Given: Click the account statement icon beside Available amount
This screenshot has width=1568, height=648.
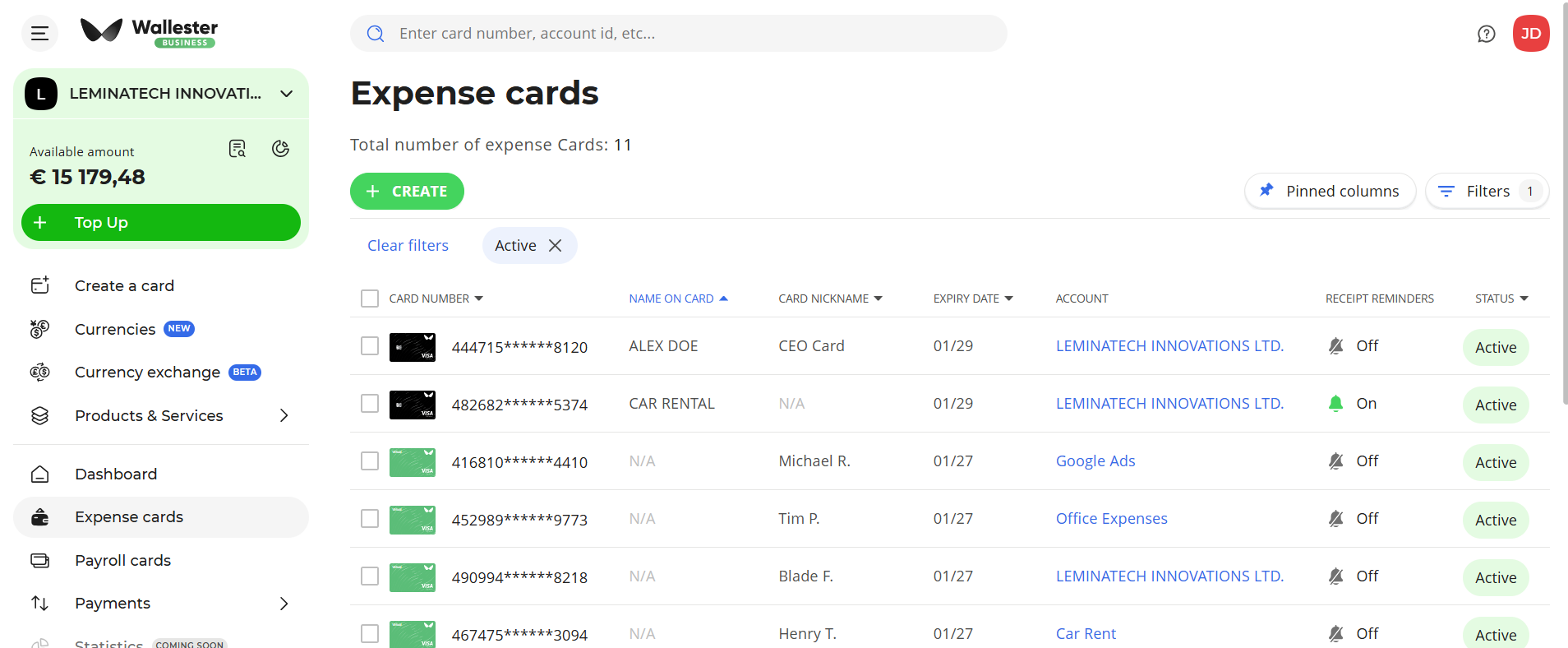Looking at the screenshot, I should point(238,149).
